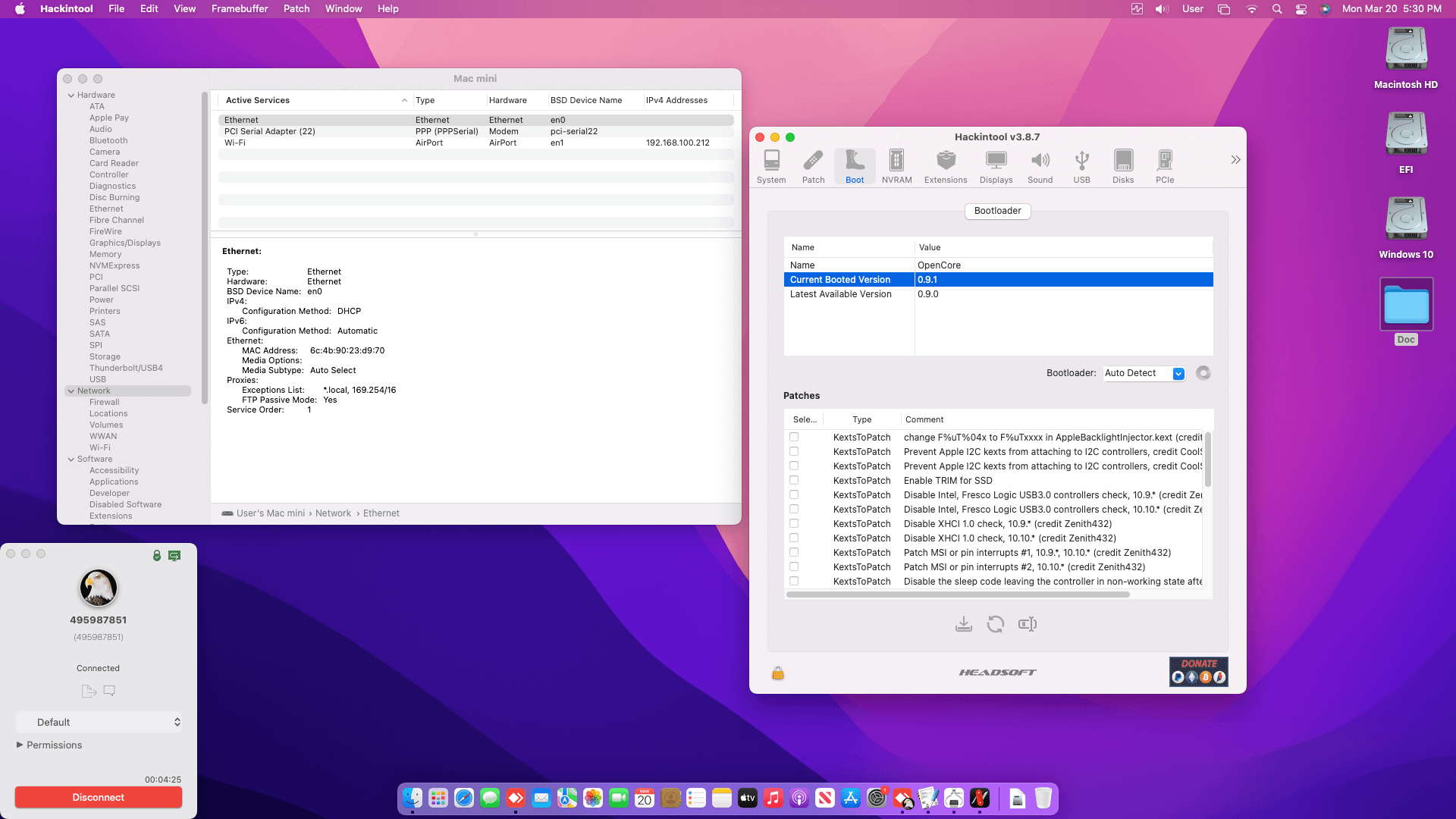The width and height of the screenshot is (1456, 819).
Task: Click the DONATE button
Action: (1198, 672)
